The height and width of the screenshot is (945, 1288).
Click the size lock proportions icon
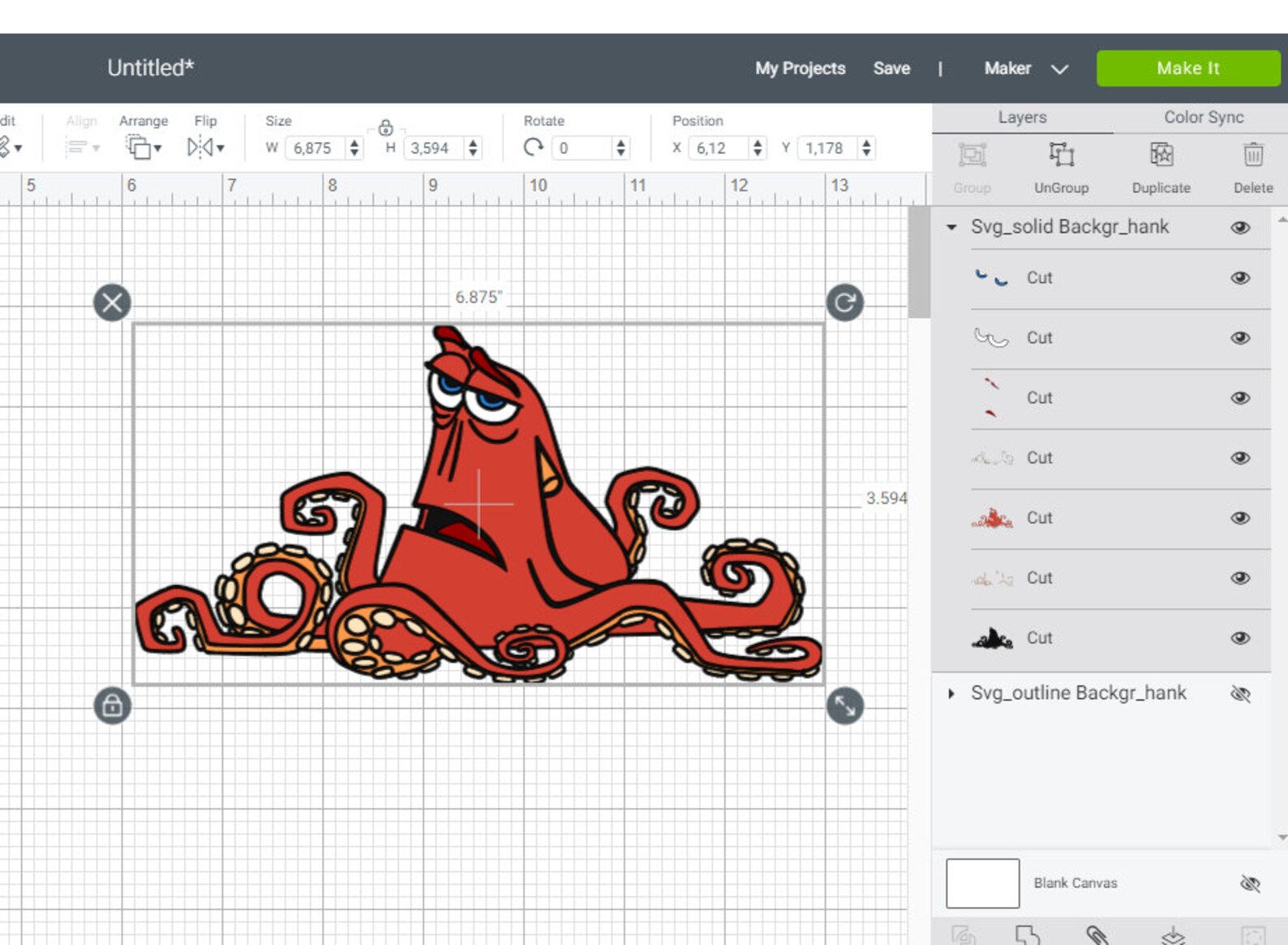click(385, 128)
